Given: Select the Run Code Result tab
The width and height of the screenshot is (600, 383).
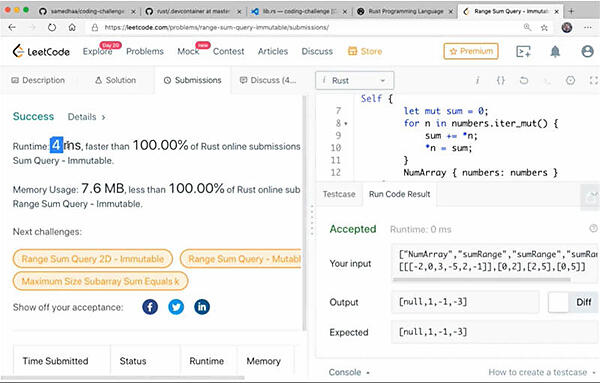Looking at the screenshot, I should pyautogui.click(x=399, y=194).
